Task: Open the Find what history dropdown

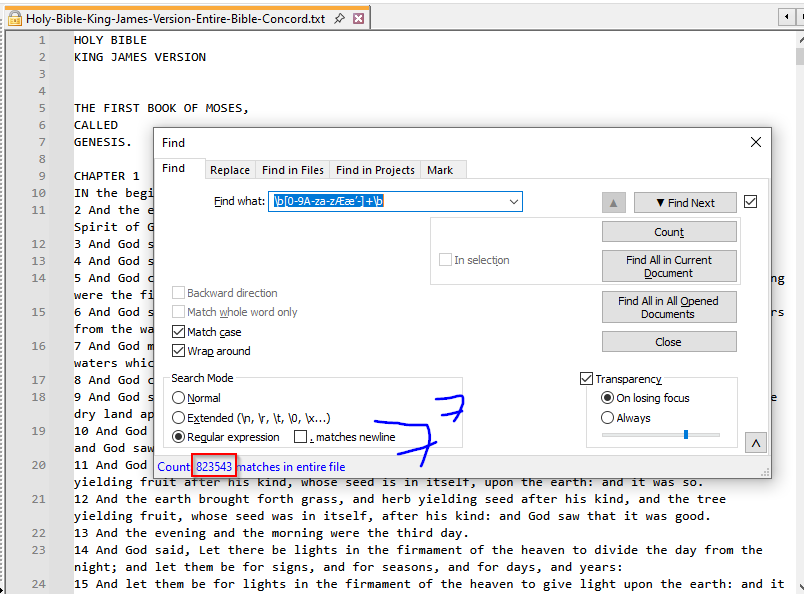Action: click(x=513, y=202)
